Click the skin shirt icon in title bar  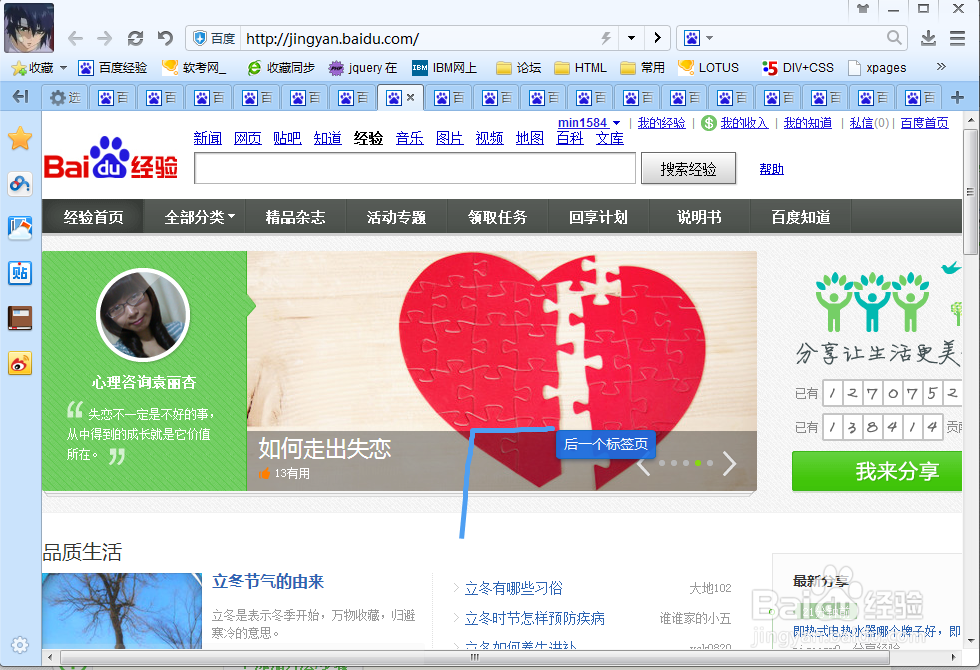862,9
